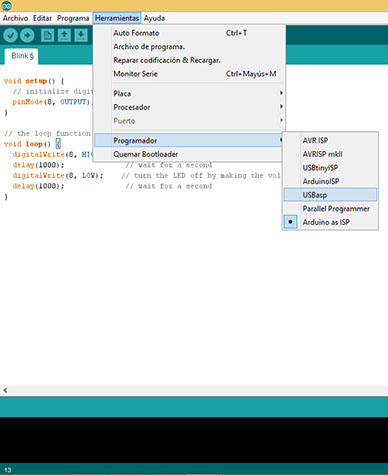The width and height of the screenshot is (388, 475).
Task: Open the Programa menu
Action: (73, 18)
